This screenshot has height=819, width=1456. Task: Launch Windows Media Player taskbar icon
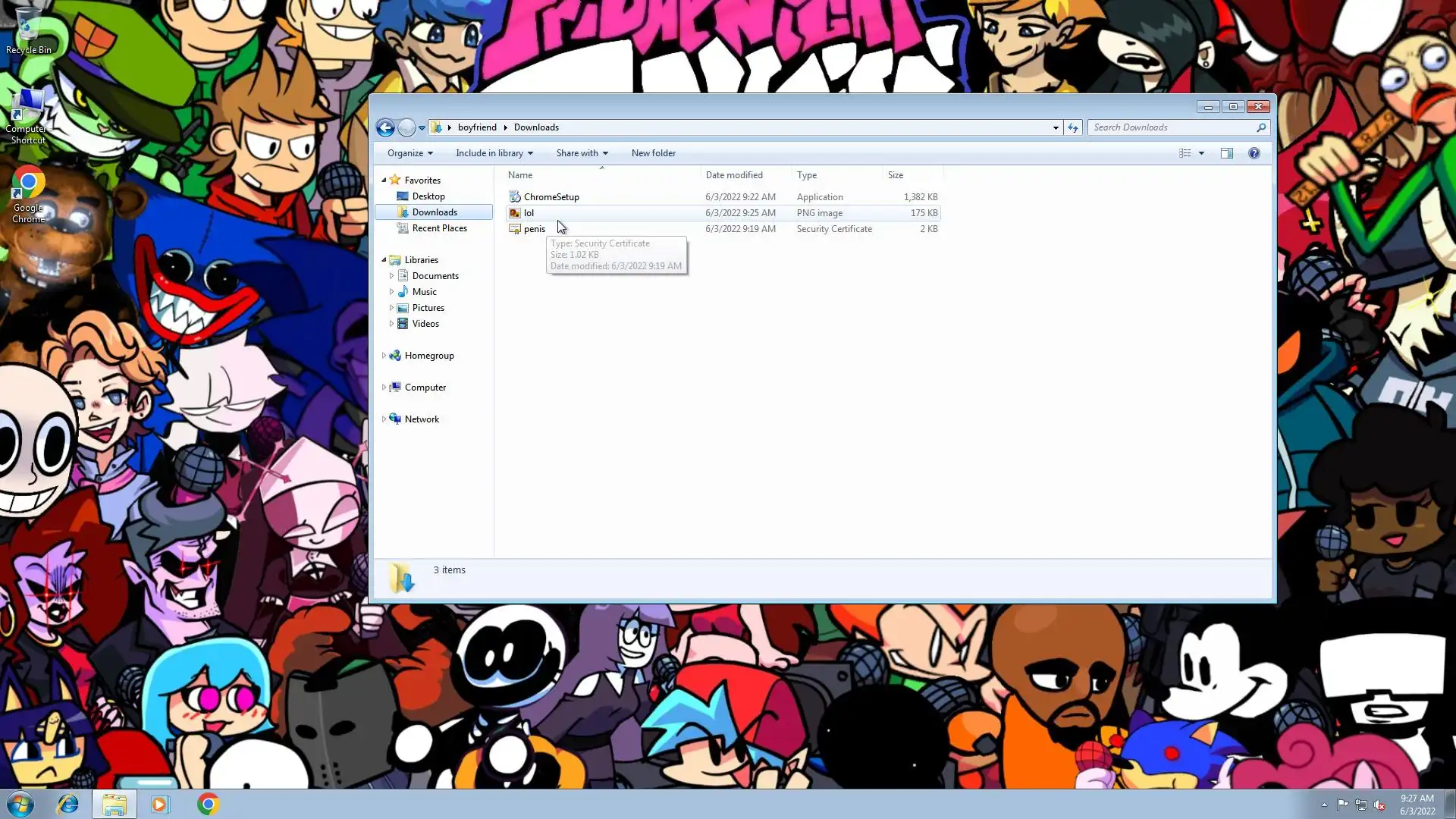(160, 804)
